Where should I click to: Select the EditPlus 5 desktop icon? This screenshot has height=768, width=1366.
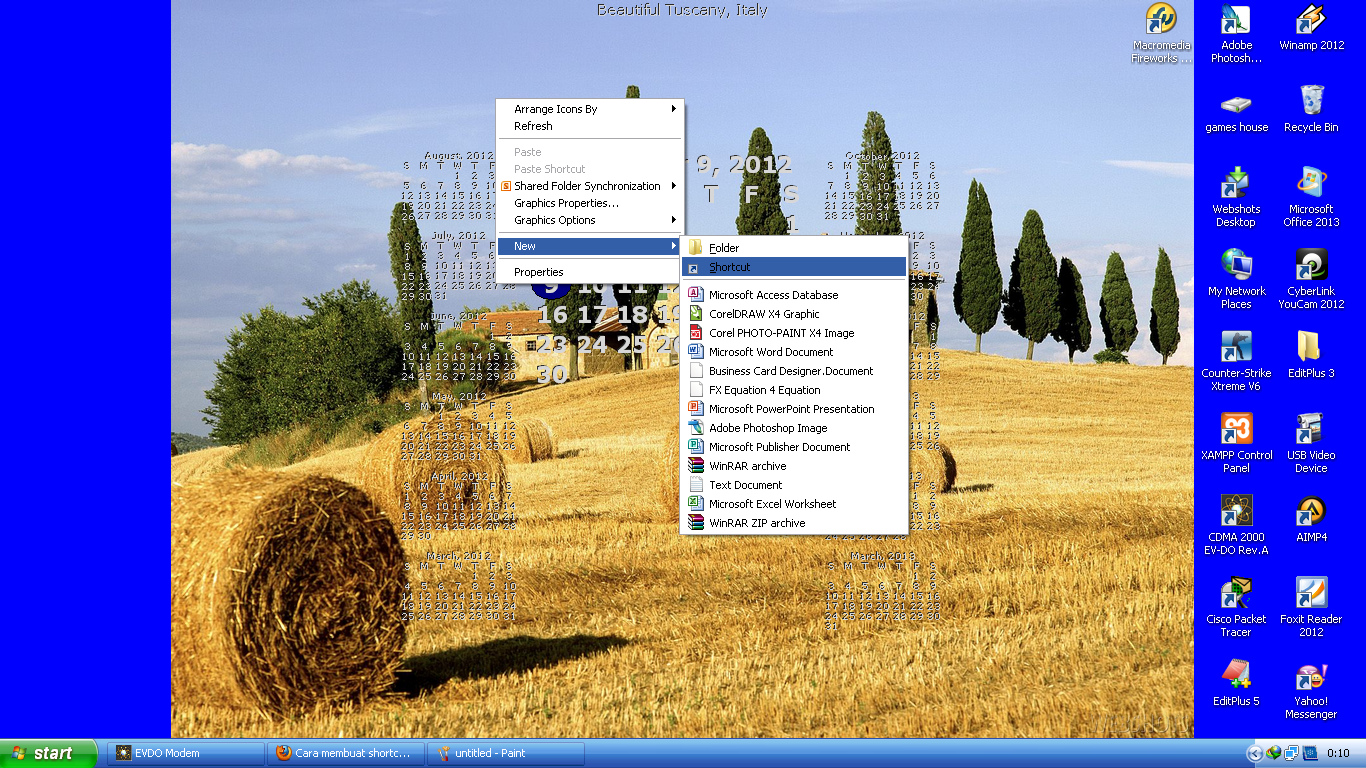[x=1236, y=683]
